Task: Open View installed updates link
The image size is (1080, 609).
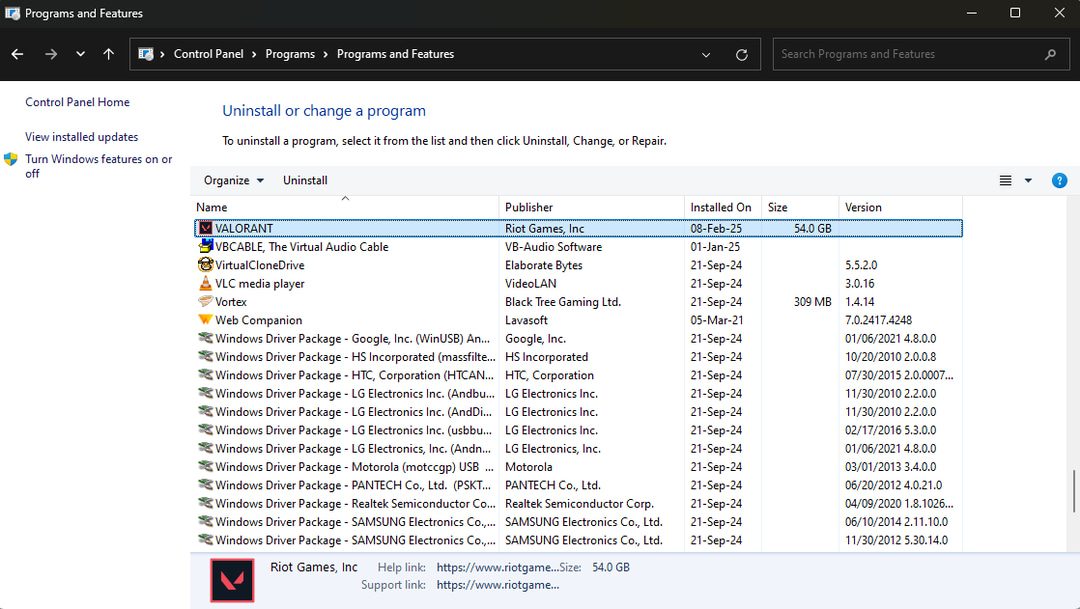Action: 81,136
